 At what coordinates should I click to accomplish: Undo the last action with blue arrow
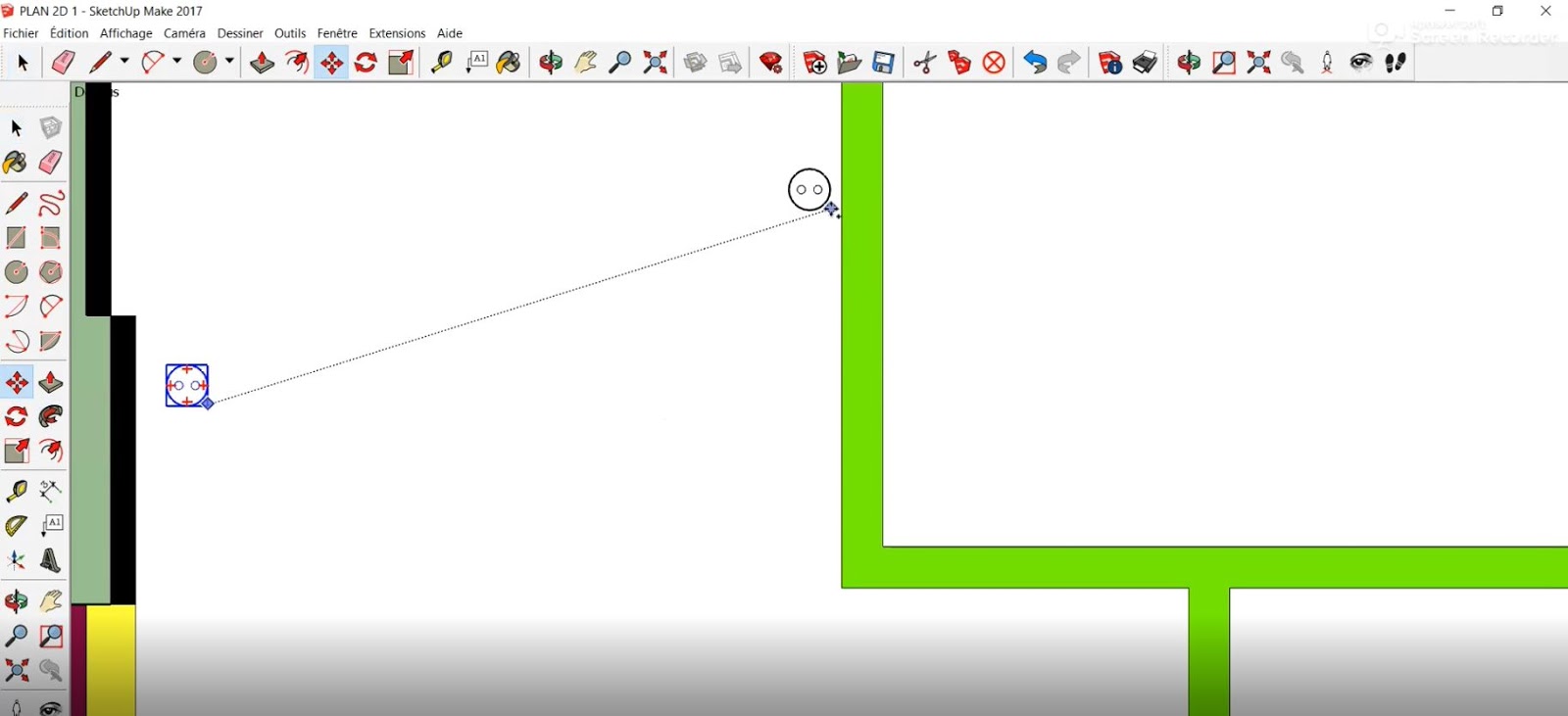(1035, 63)
